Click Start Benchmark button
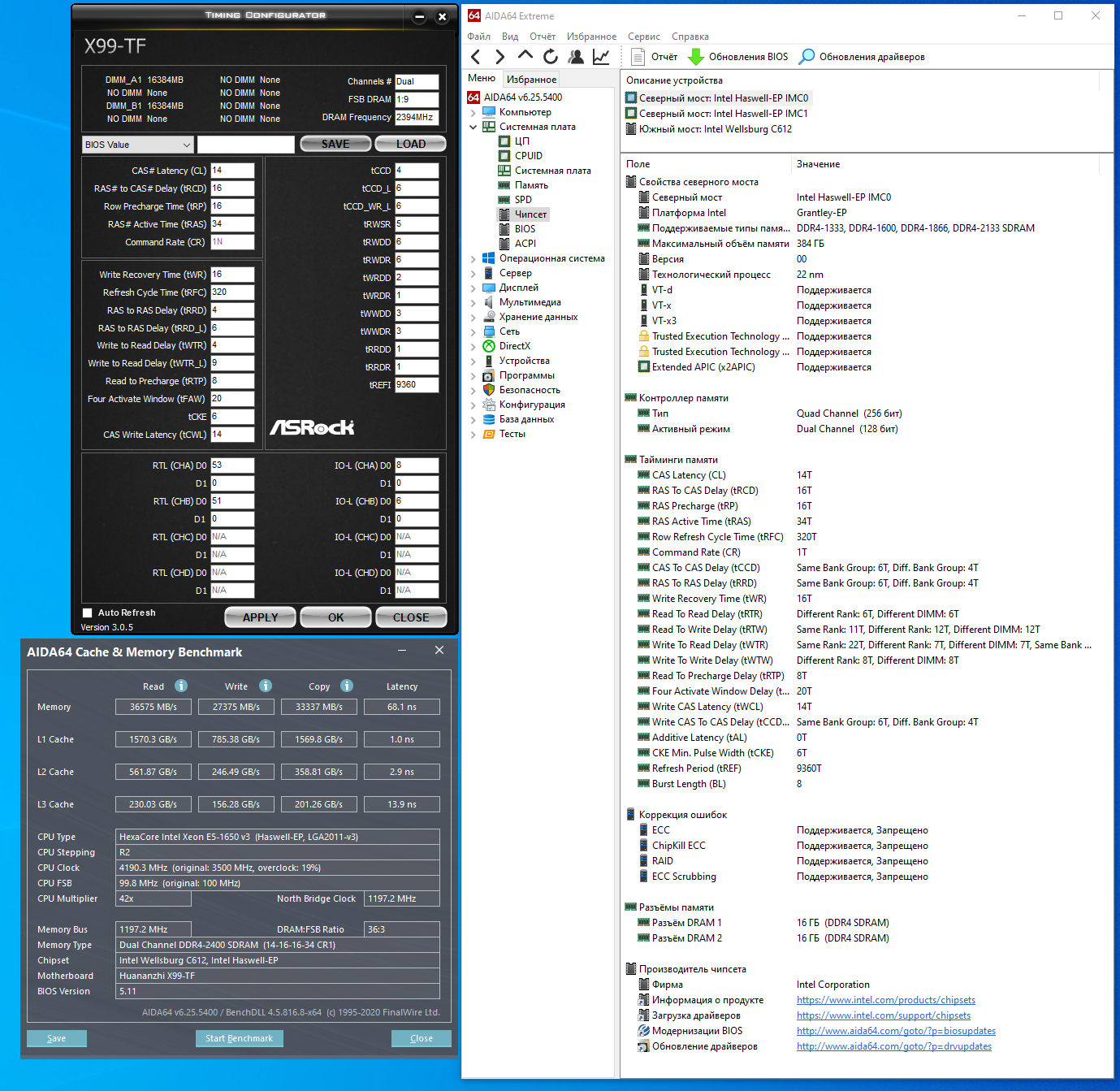Screen dimensions: 1120x1091 coord(240,1038)
